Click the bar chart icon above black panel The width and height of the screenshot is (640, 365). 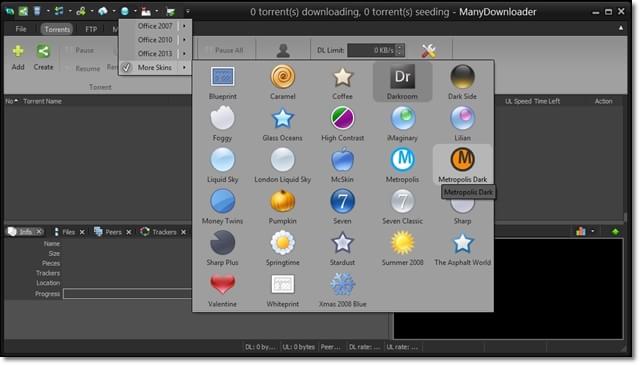[x=580, y=232]
